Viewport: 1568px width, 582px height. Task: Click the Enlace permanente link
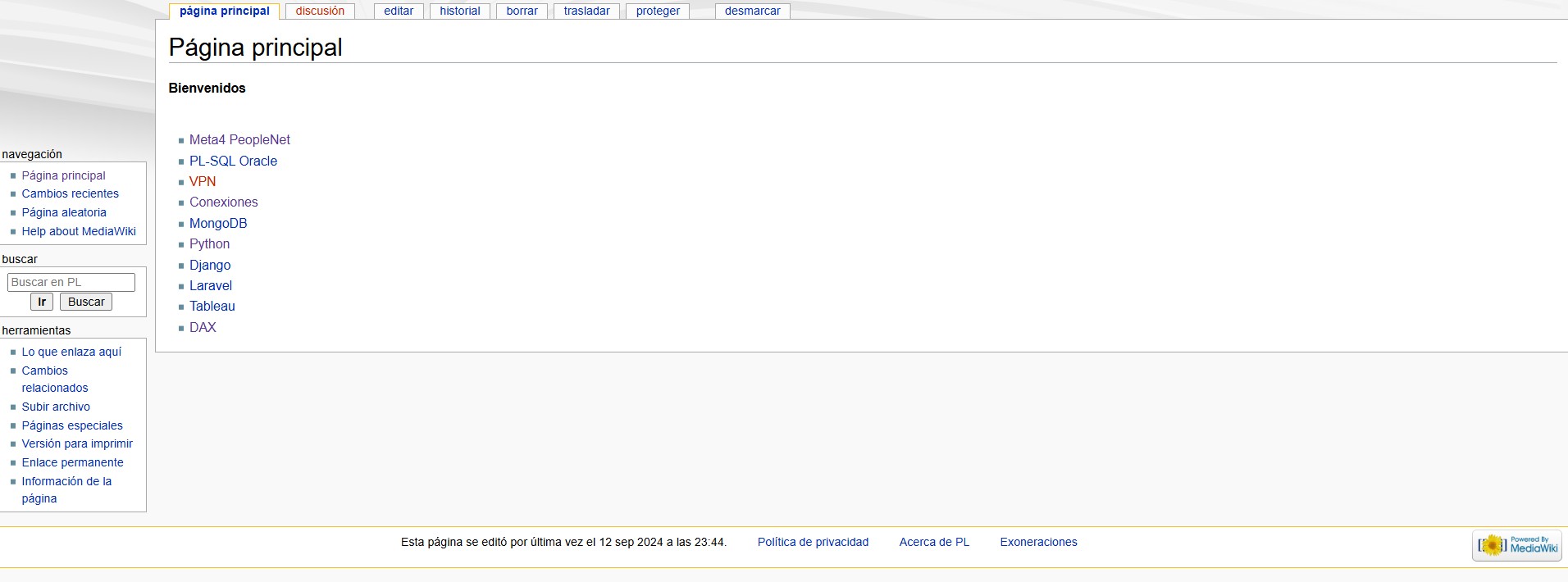(x=73, y=462)
